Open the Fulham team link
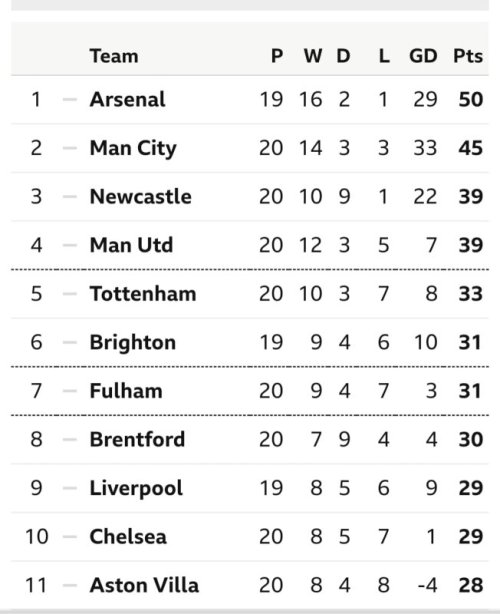500x614 pixels. click(x=126, y=391)
